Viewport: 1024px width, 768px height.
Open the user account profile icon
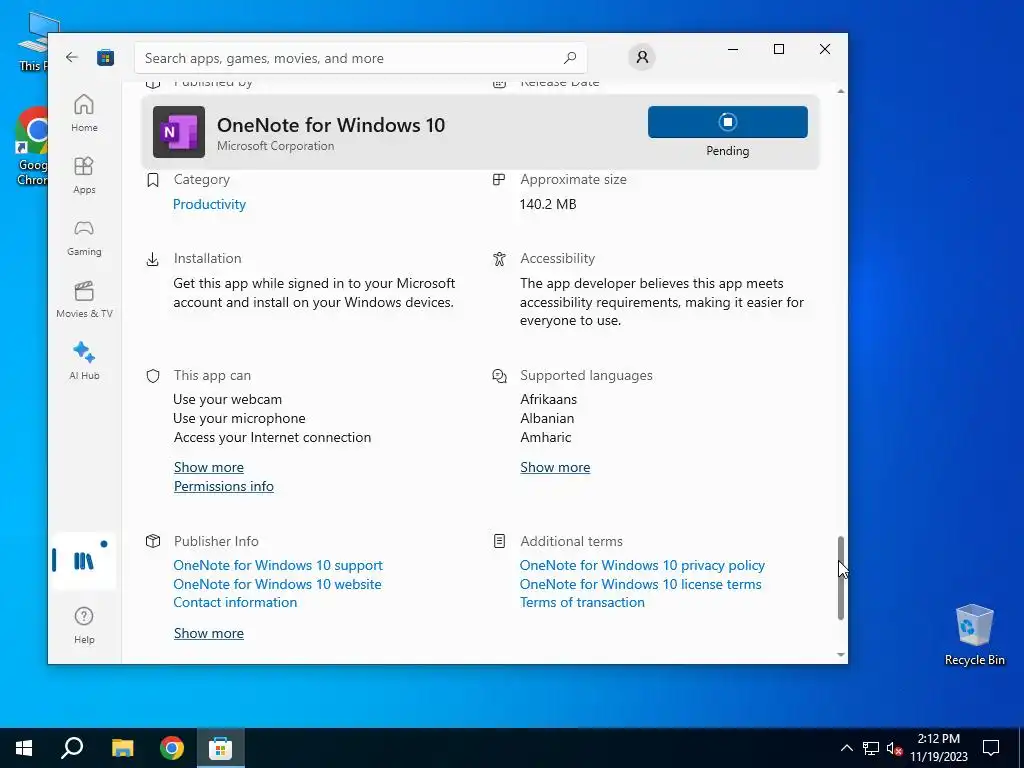point(642,57)
